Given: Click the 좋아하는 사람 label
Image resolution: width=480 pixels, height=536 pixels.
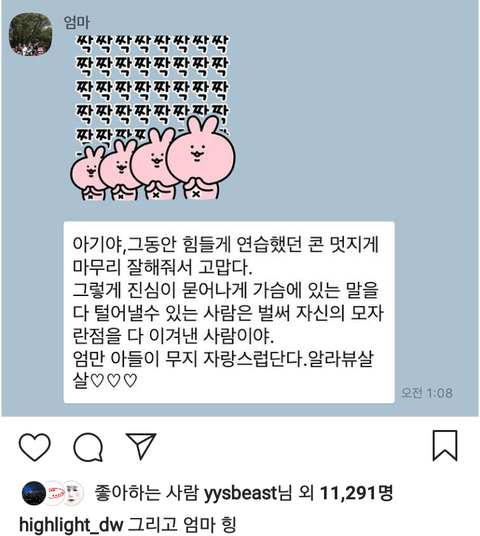Looking at the screenshot, I should 146,493.
